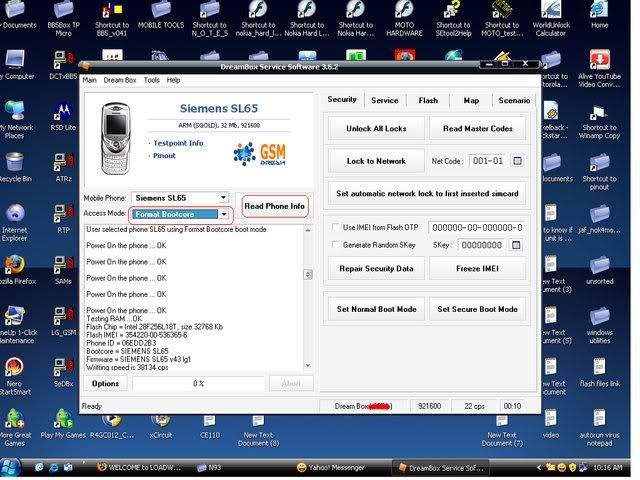Screen dimensions: 640x480
Task: Expand the Access Mode dropdown
Action: coord(224,214)
